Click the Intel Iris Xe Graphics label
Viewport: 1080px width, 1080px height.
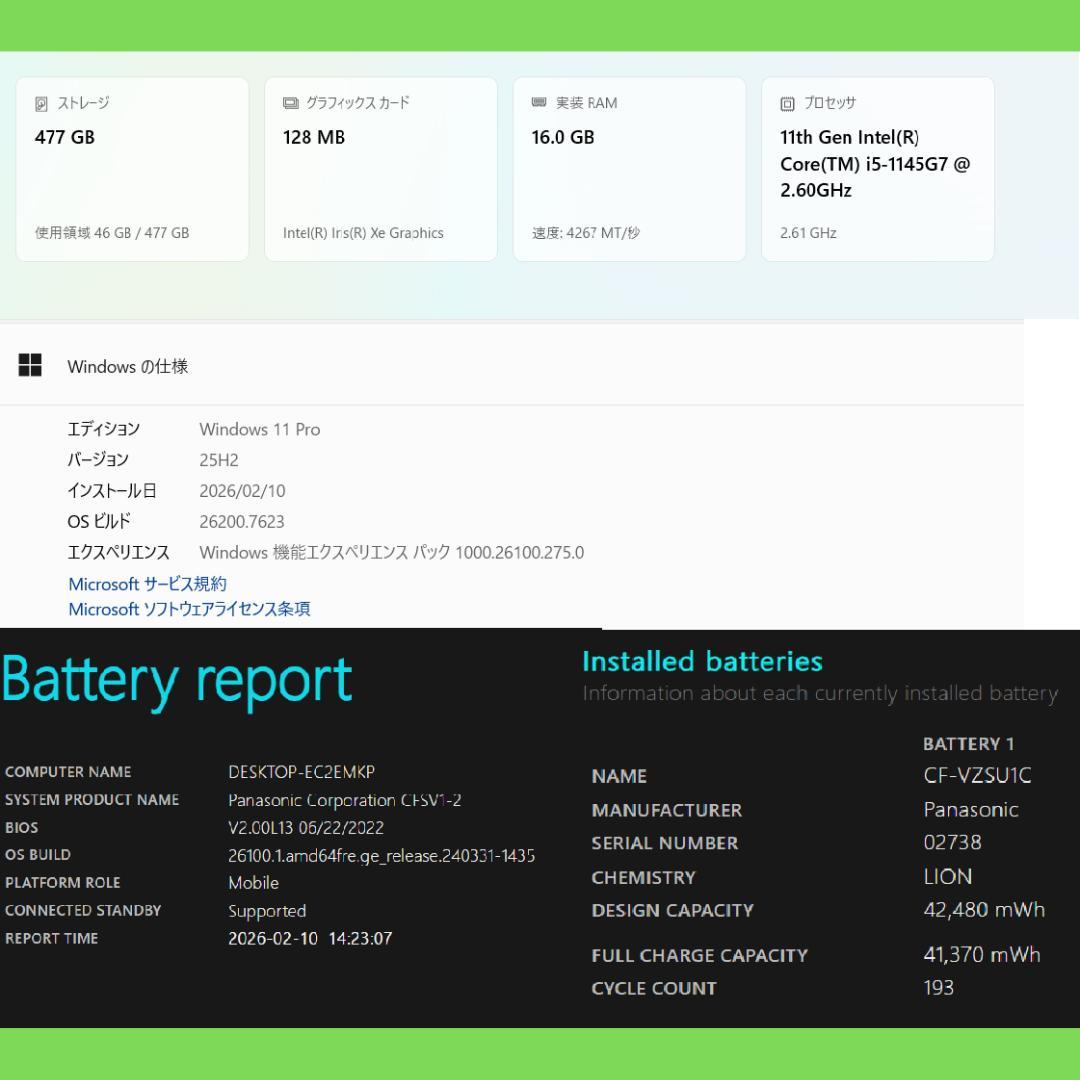pos(363,233)
